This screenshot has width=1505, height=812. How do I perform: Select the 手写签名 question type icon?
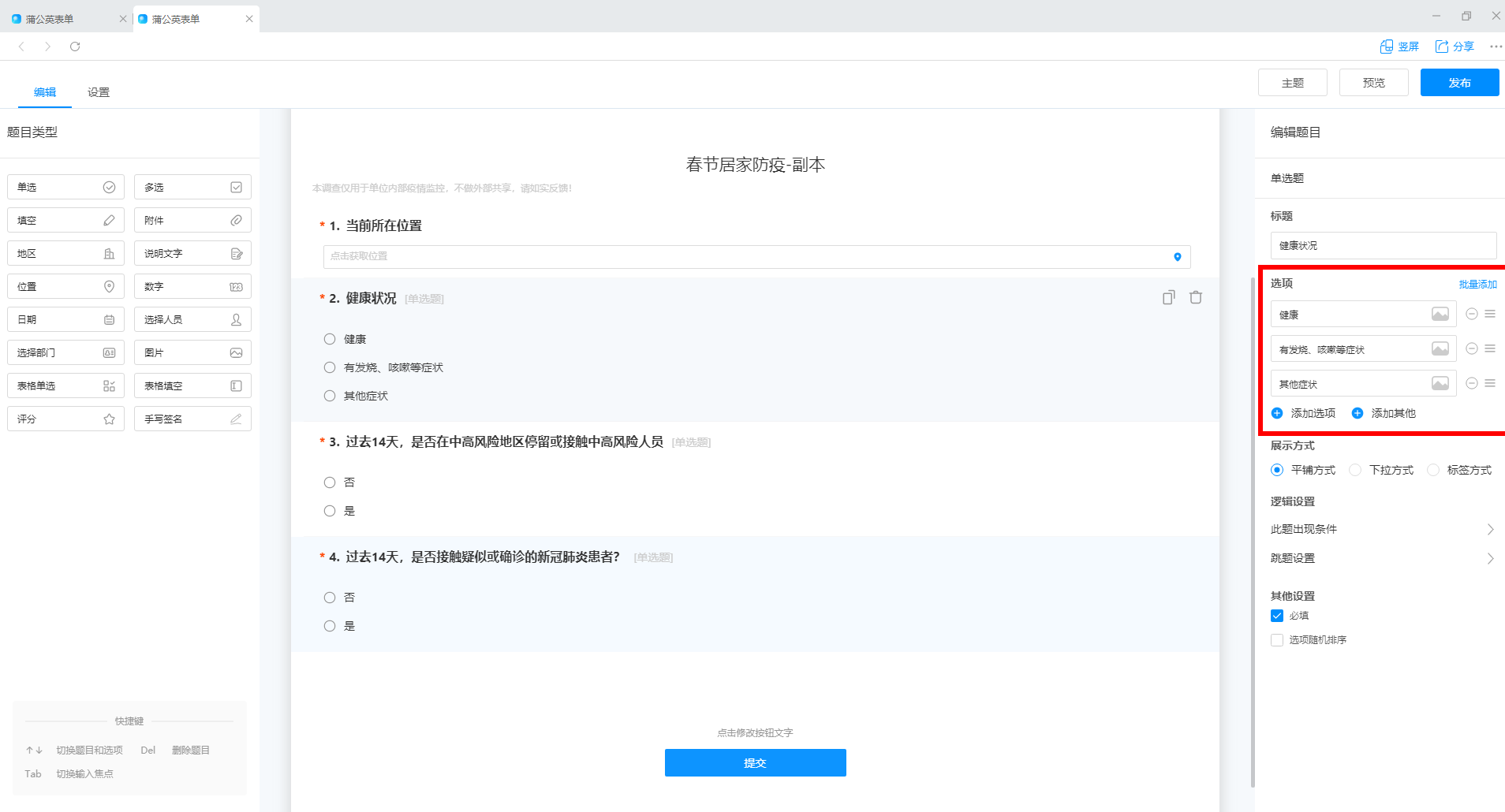[x=236, y=418]
